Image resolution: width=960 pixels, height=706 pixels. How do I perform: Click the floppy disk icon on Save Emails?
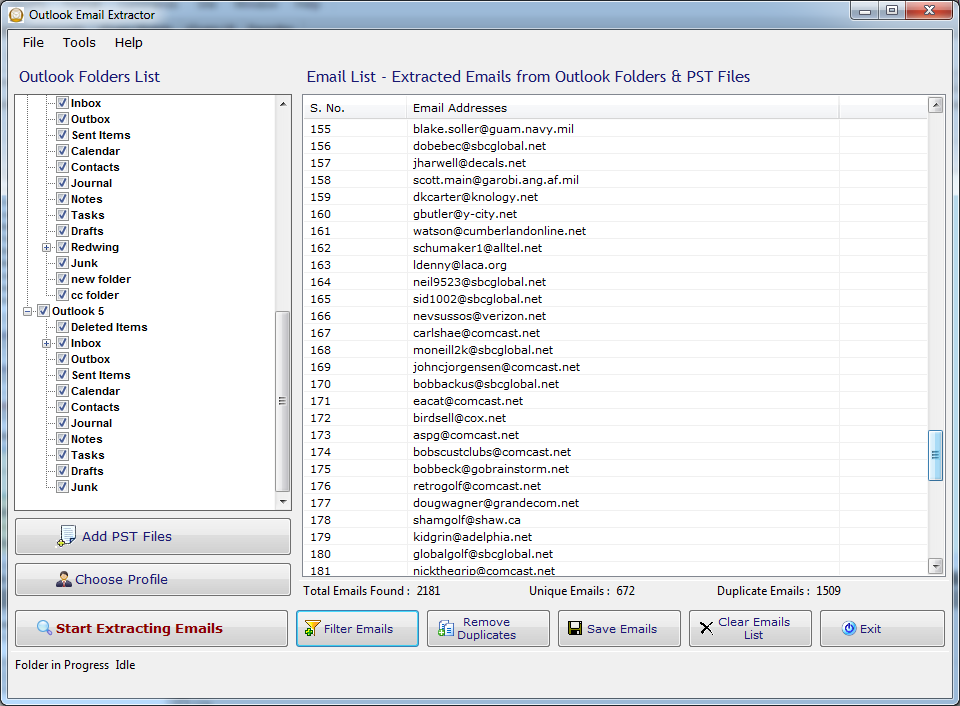[575, 628]
